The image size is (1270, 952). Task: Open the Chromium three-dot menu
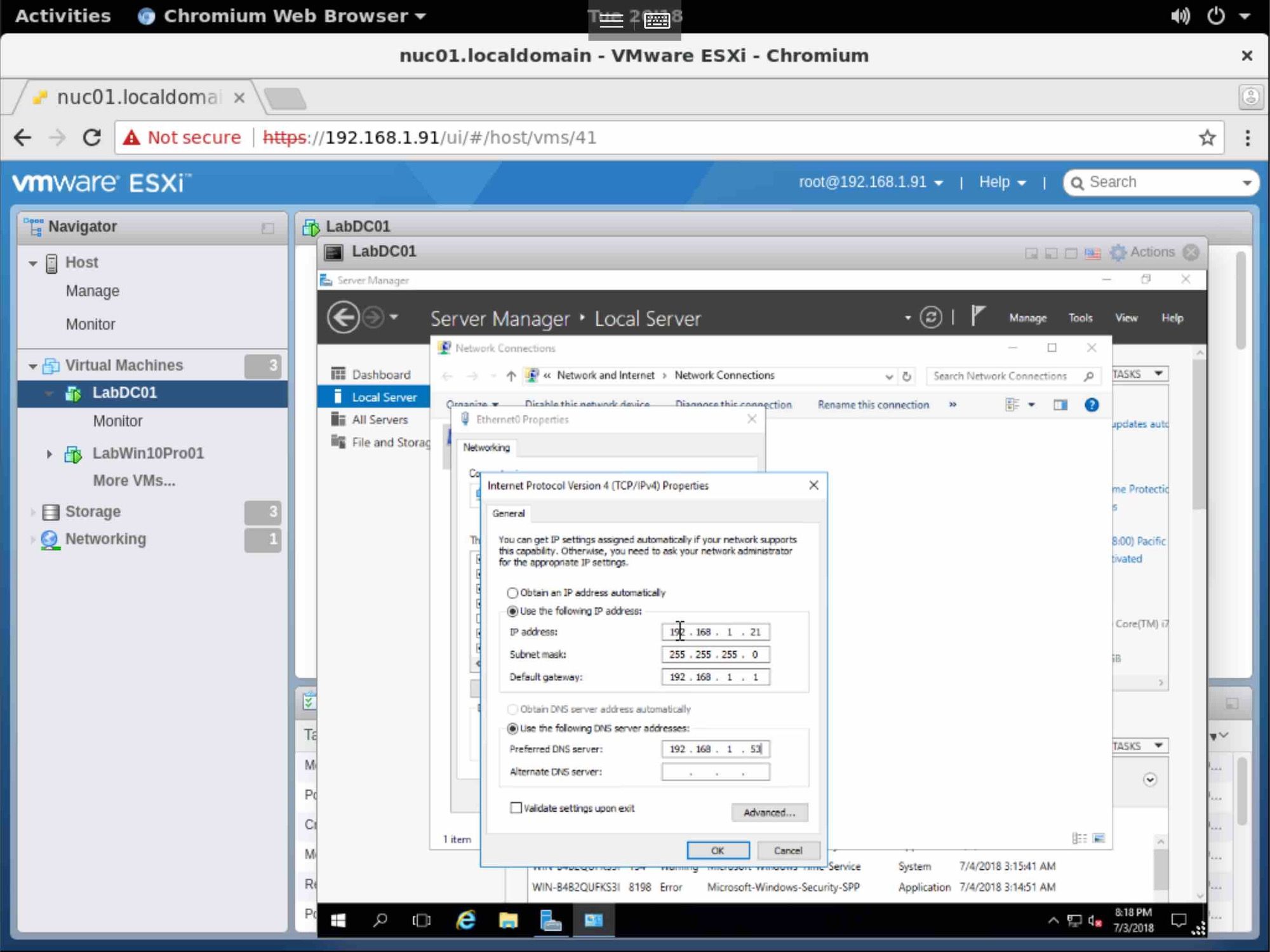coord(1247,137)
